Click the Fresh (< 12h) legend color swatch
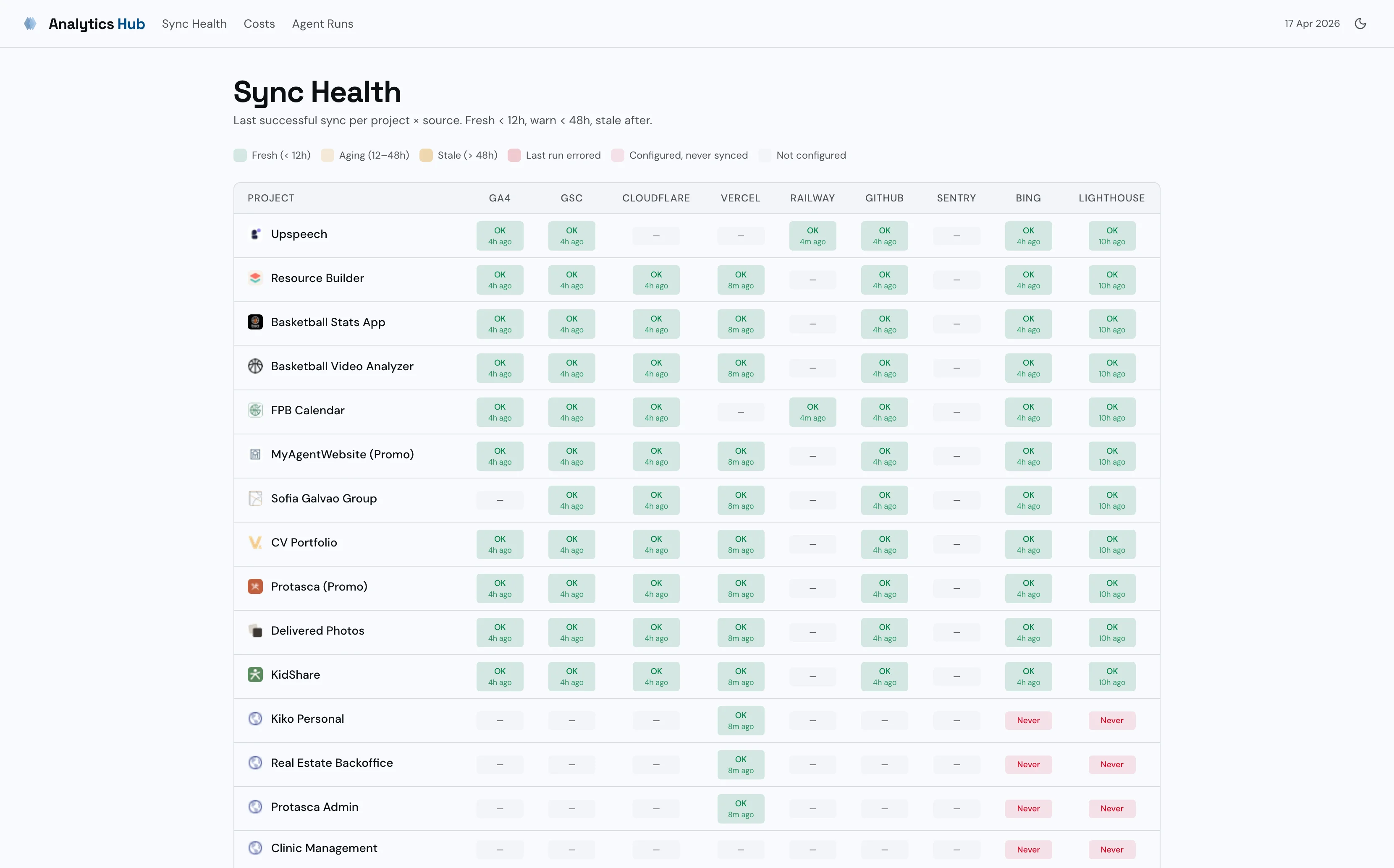Viewport: 1394px width, 868px height. tap(241, 155)
